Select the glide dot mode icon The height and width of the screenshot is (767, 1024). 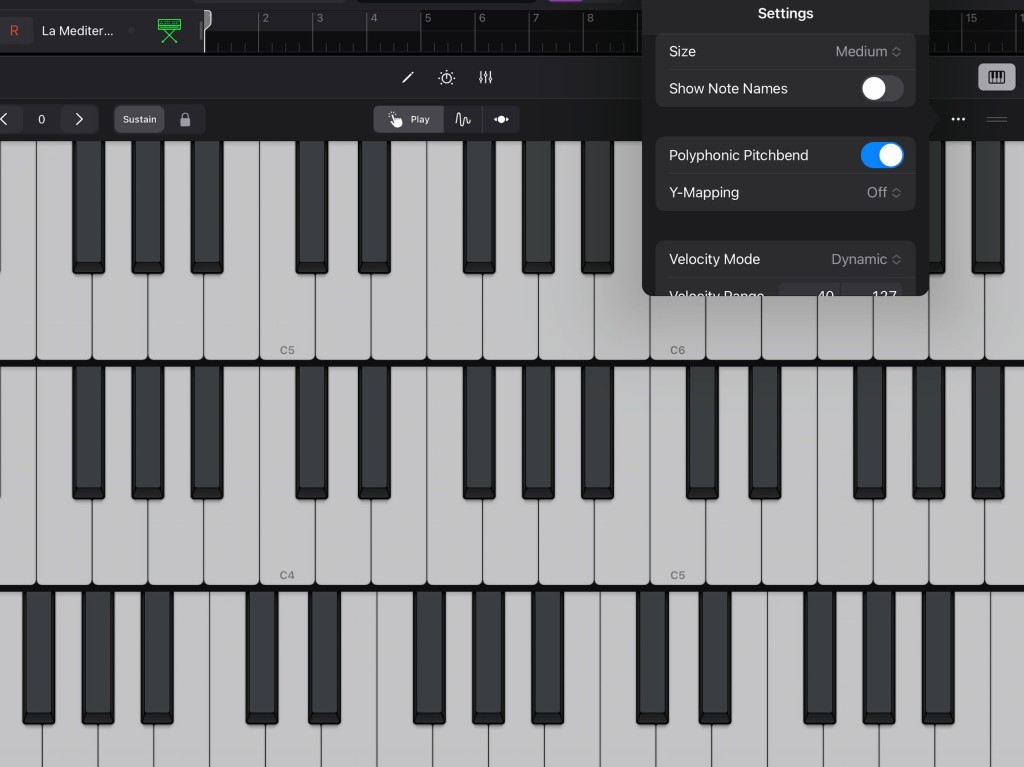click(501, 120)
